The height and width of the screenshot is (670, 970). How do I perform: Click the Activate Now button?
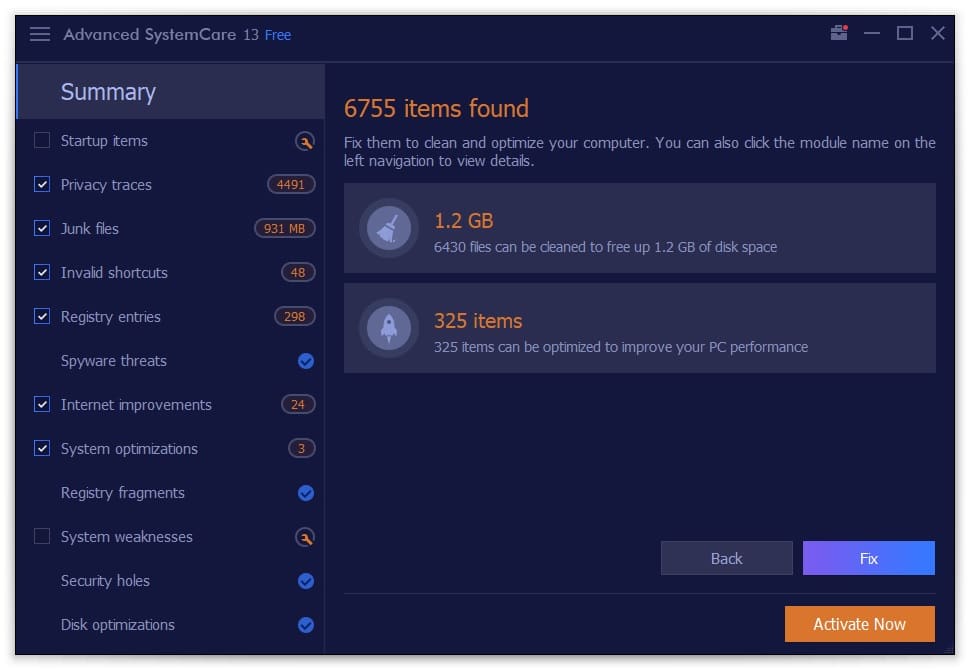click(860, 624)
